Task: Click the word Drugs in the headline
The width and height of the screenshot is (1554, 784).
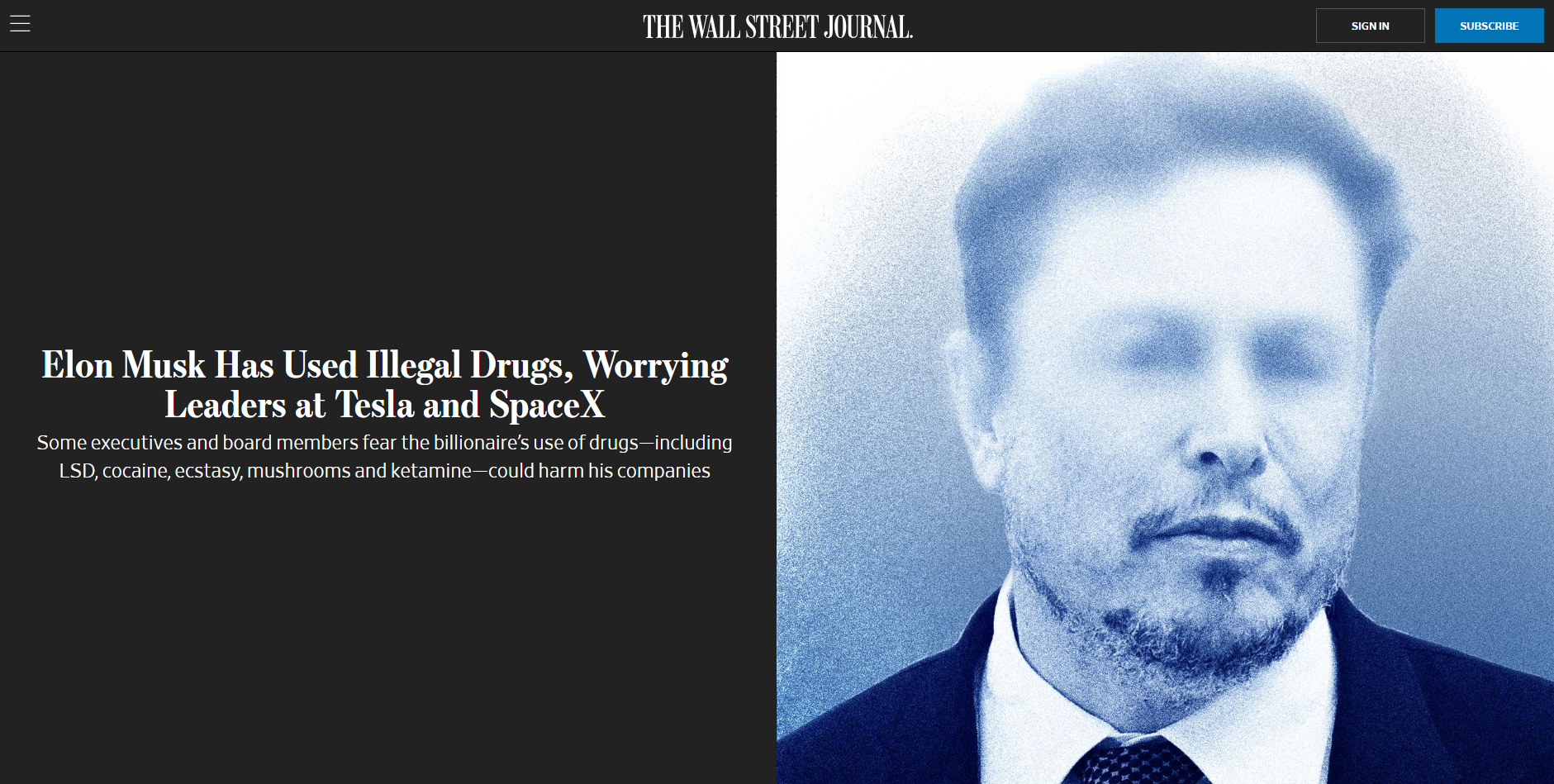Action: pyautogui.click(x=520, y=366)
